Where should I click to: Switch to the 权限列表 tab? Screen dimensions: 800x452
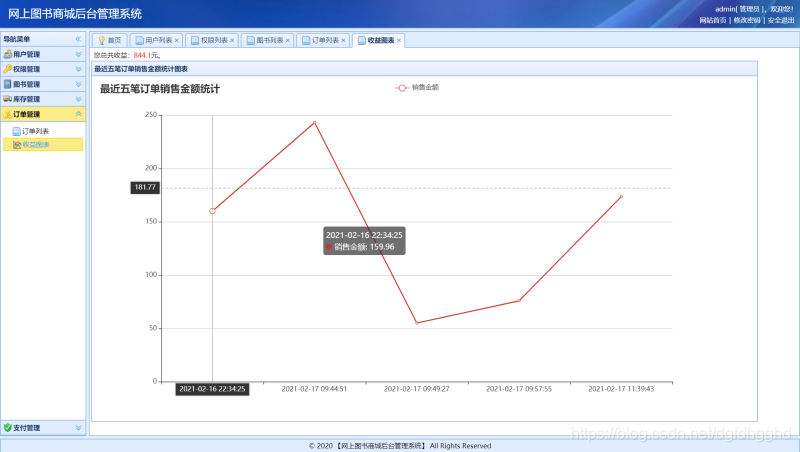pos(212,40)
